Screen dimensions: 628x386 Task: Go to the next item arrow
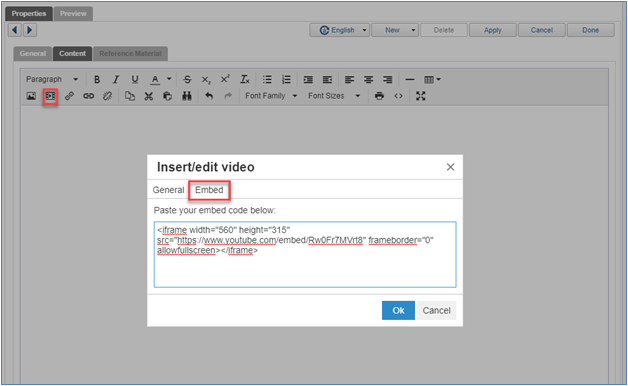[30, 30]
